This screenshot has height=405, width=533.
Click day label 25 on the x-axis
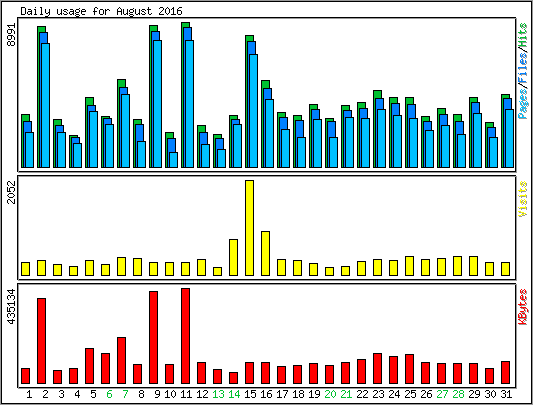tap(410, 394)
